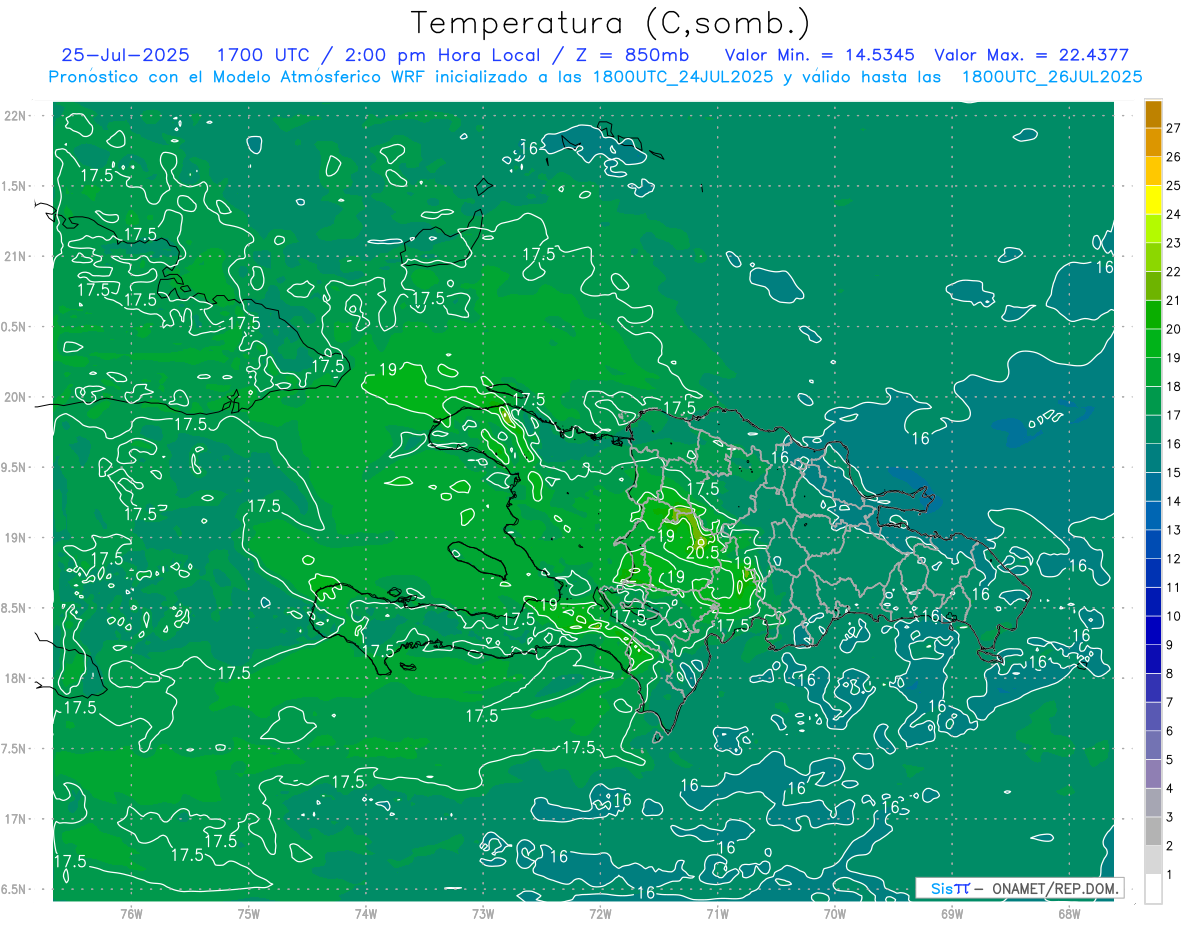Image resolution: width=1200 pixels, height=927 pixels.
Task: Pick the teal legend color between 15 and 16
Action: (1153, 459)
